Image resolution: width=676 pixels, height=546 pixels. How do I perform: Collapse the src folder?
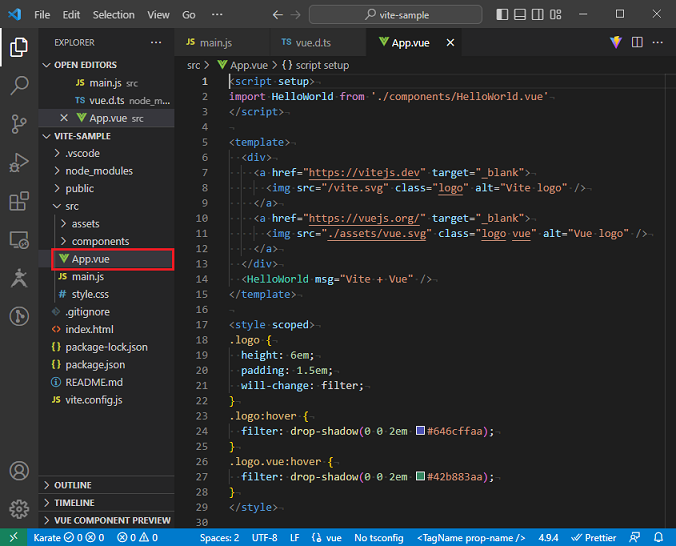pos(57,206)
